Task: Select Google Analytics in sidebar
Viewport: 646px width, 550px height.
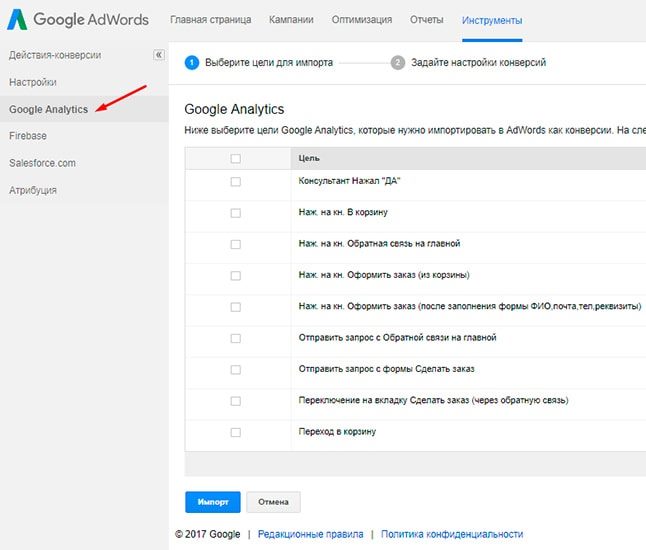Action: pos(48,110)
